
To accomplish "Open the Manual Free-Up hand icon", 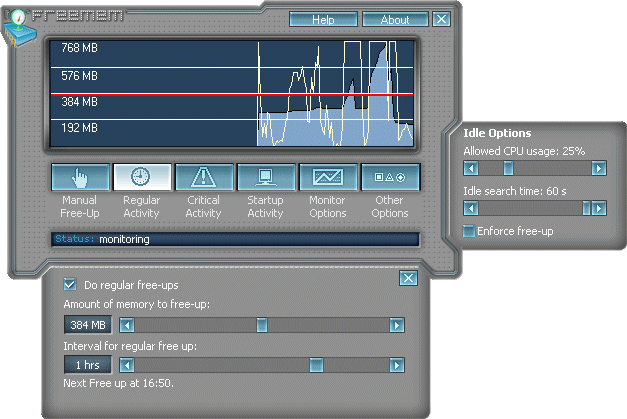I will coord(80,177).
